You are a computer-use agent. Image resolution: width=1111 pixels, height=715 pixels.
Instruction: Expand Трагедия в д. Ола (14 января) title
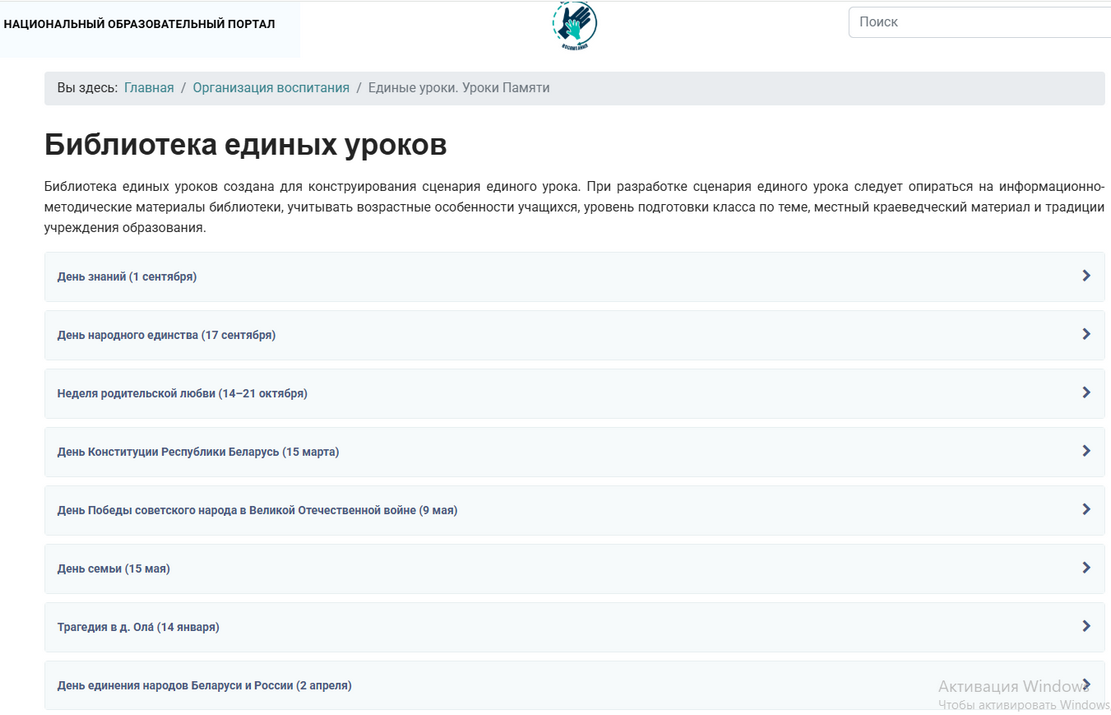138,627
